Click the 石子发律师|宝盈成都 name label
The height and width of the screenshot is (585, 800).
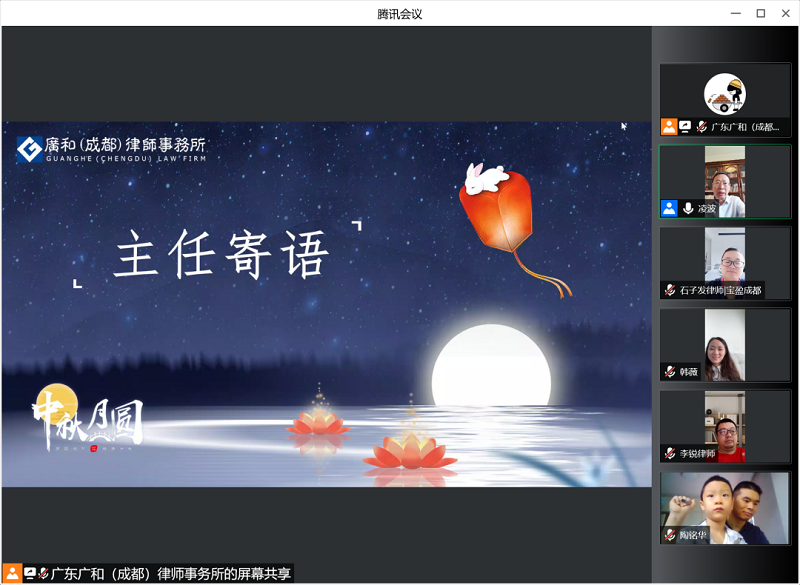point(720,290)
